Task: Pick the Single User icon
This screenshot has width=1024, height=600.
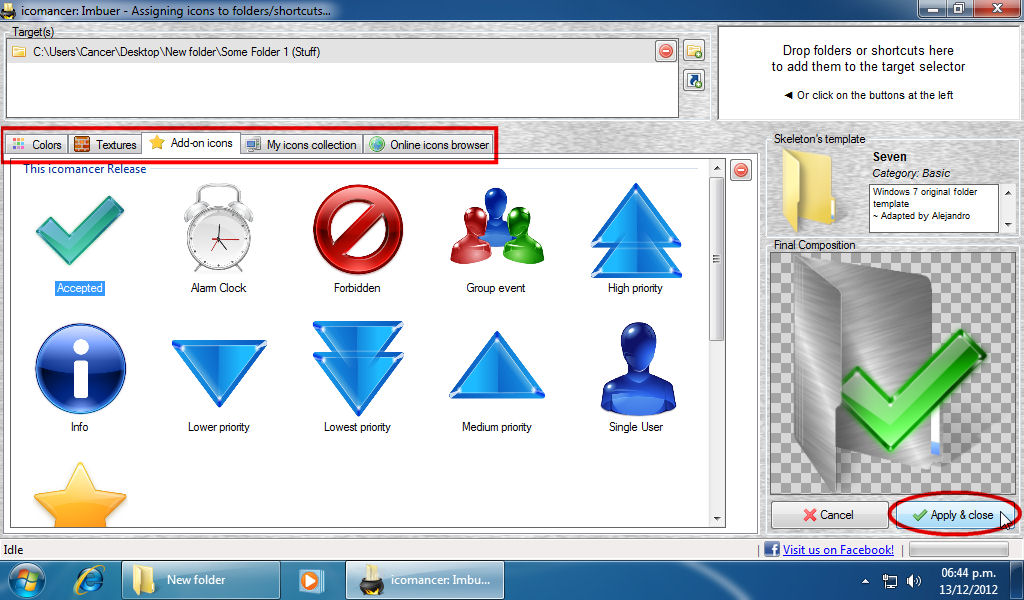Action: point(637,368)
